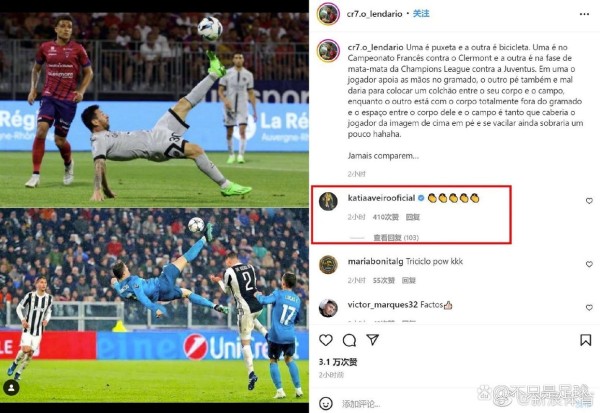This screenshot has height=413, width=600.
Task: Open the katiaaveirooficial username link
Action: click(x=381, y=198)
